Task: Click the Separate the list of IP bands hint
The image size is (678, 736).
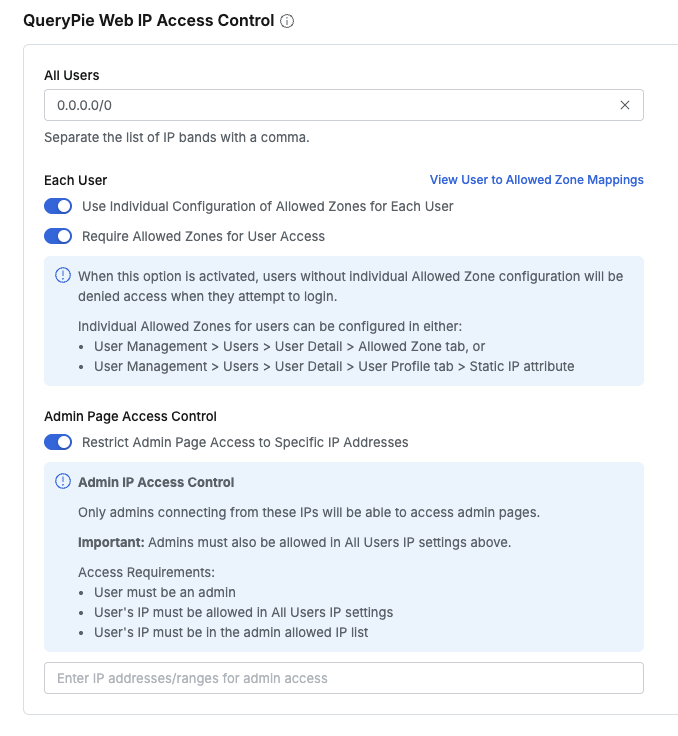Action: (176, 137)
